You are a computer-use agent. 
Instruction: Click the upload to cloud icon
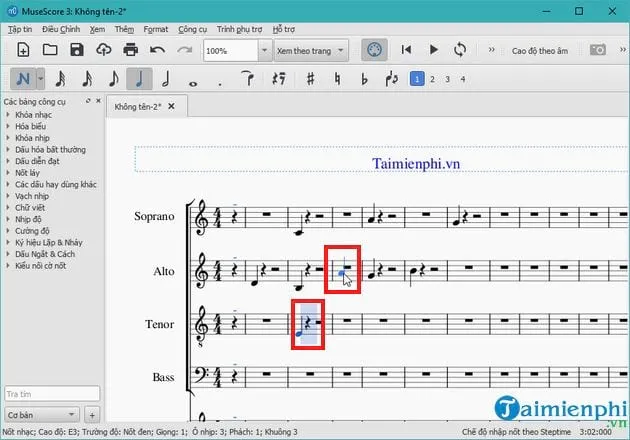point(103,49)
